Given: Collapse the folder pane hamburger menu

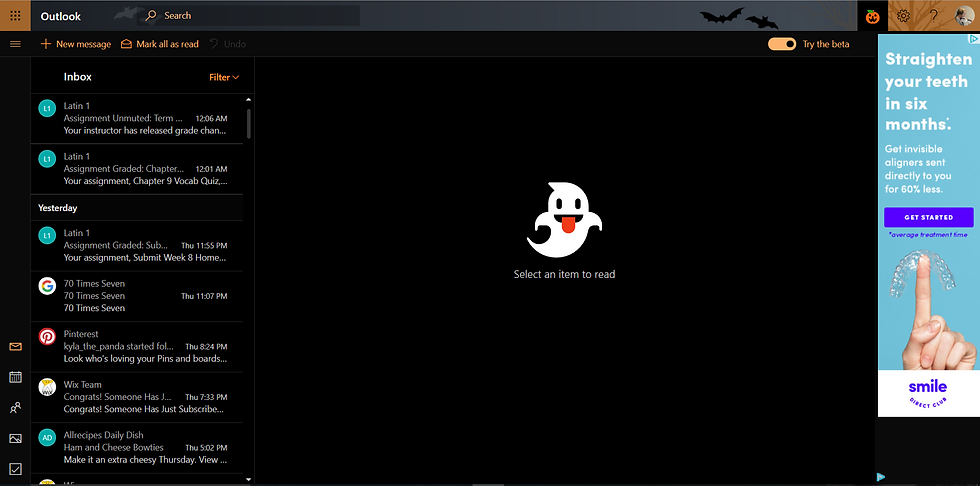Looking at the screenshot, I should pyautogui.click(x=16, y=44).
